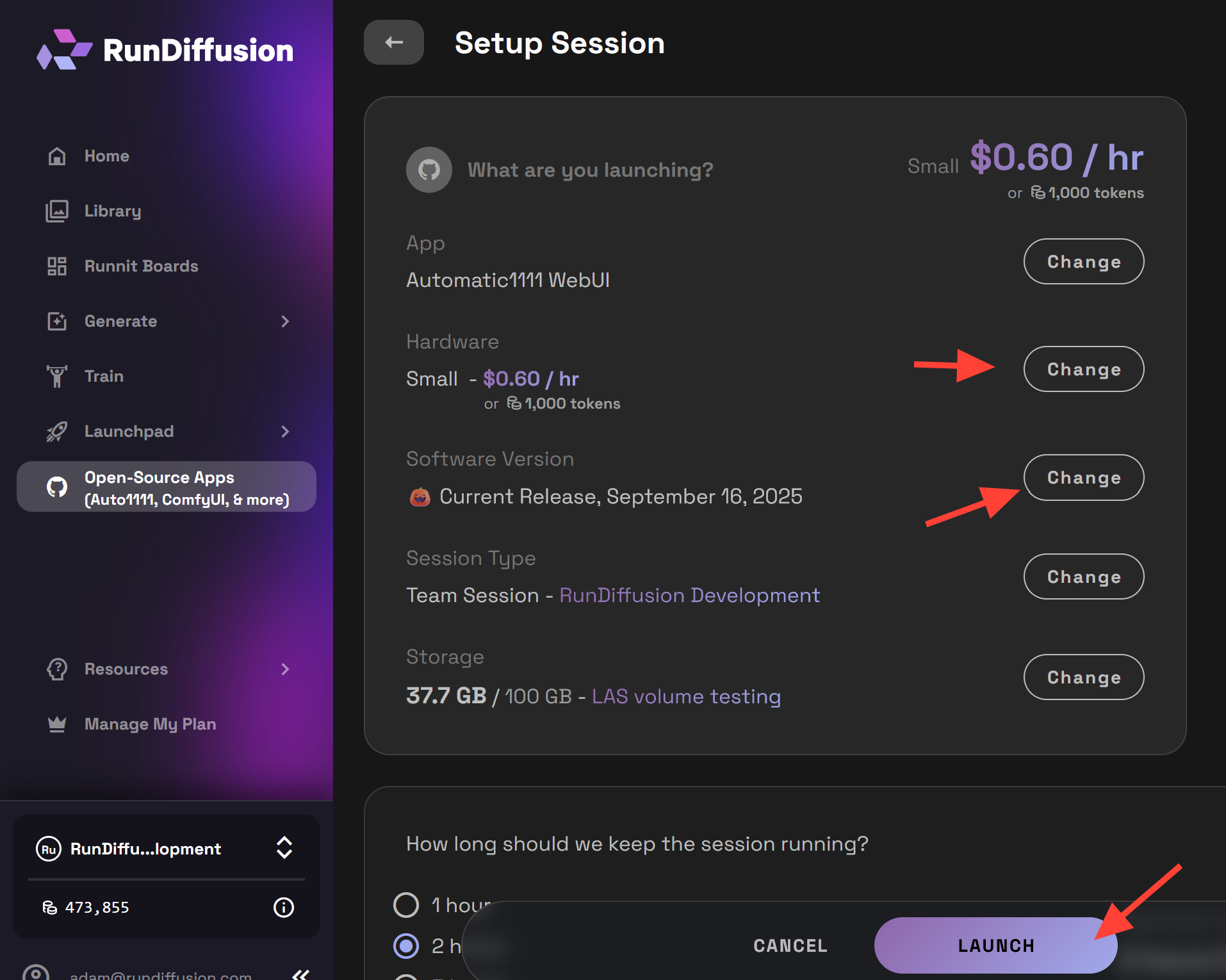The height and width of the screenshot is (980, 1226).
Task: Expand the Generate submenu
Action: click(x=286, y=322)
